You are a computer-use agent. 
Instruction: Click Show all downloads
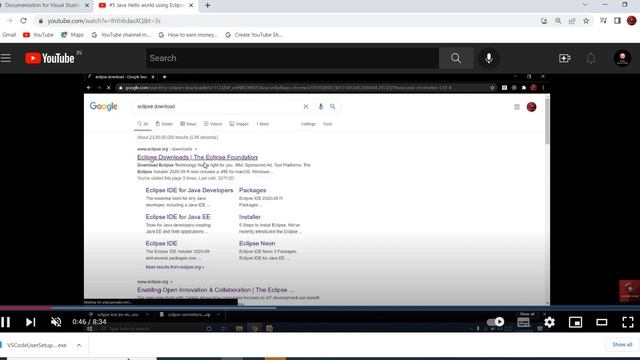click(622, 345)
